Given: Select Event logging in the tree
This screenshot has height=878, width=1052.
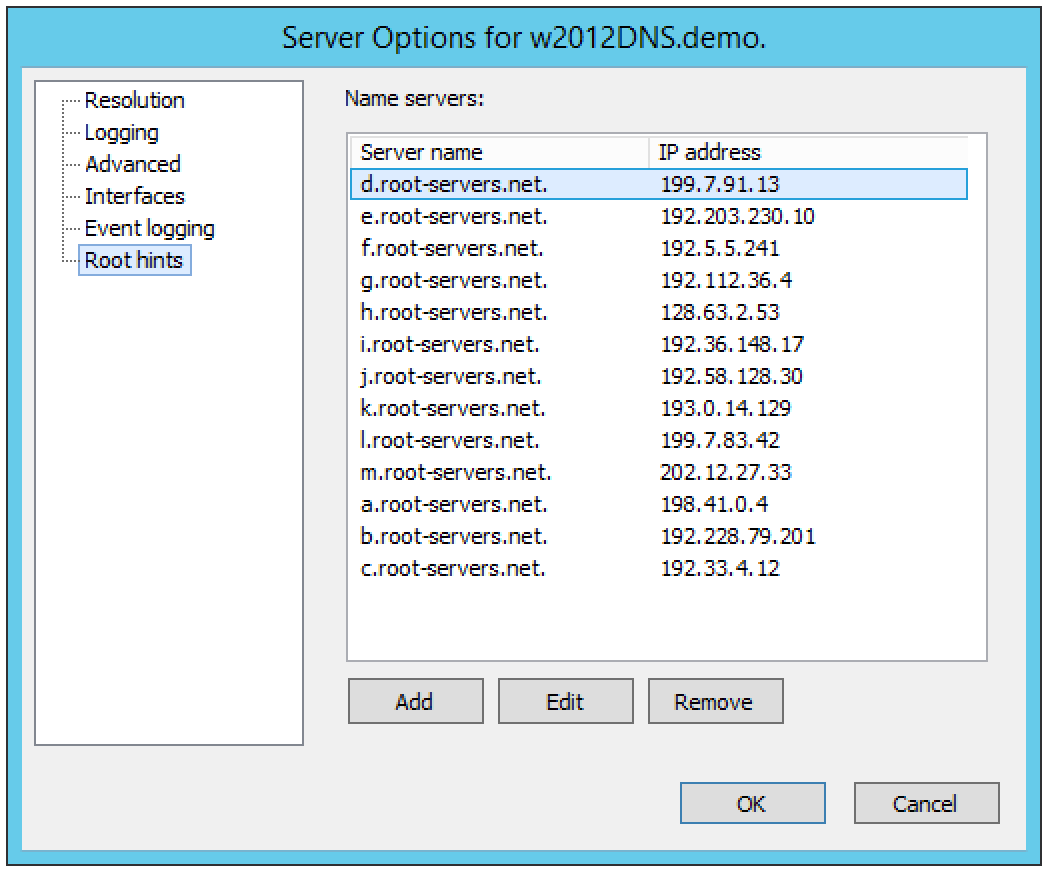Looking at the screenshot, I should coord(149,228).
